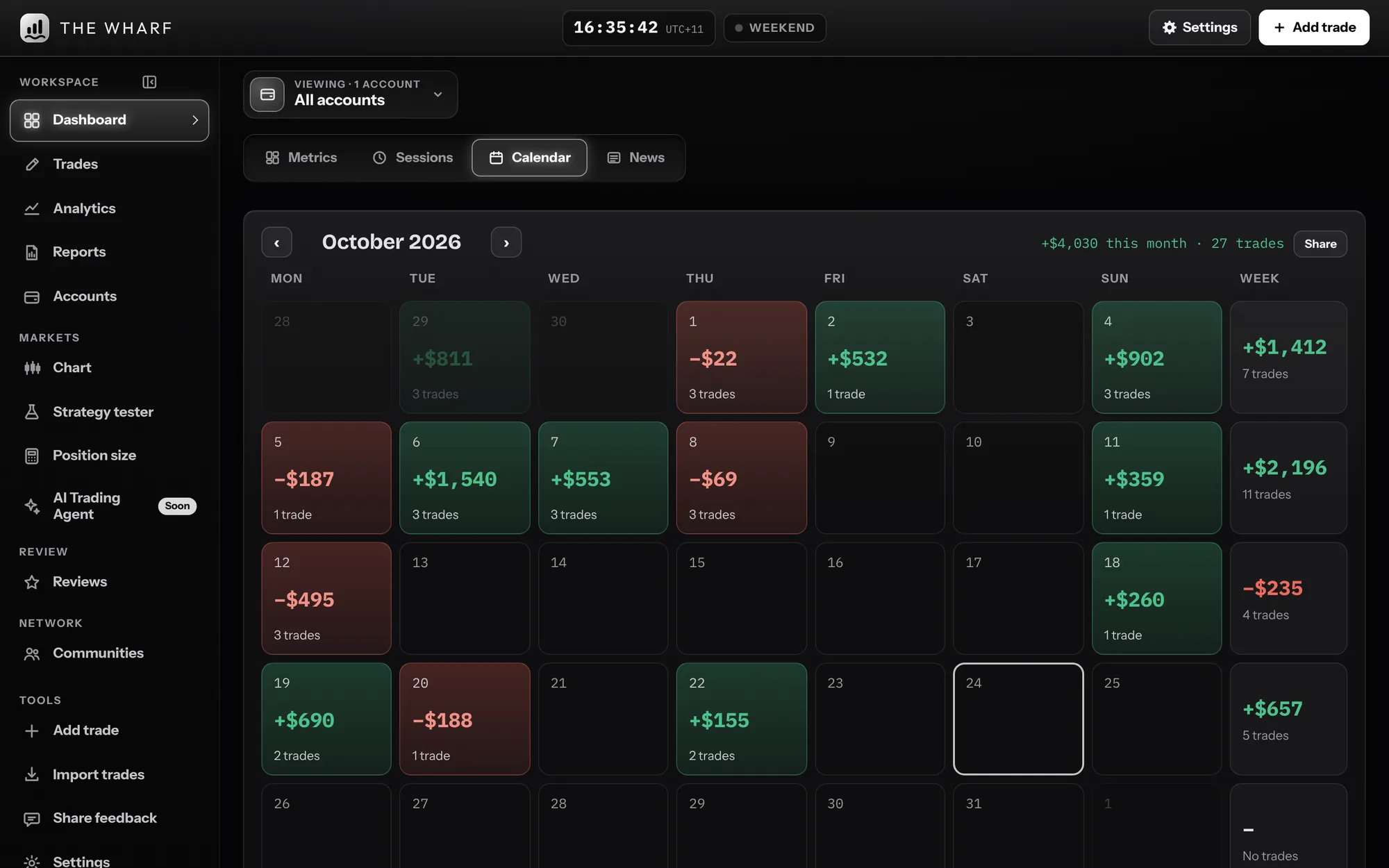This screenshot has width=1389, height=868.
Task: Open October 6 with +$1,540
Action: [465, 478]
